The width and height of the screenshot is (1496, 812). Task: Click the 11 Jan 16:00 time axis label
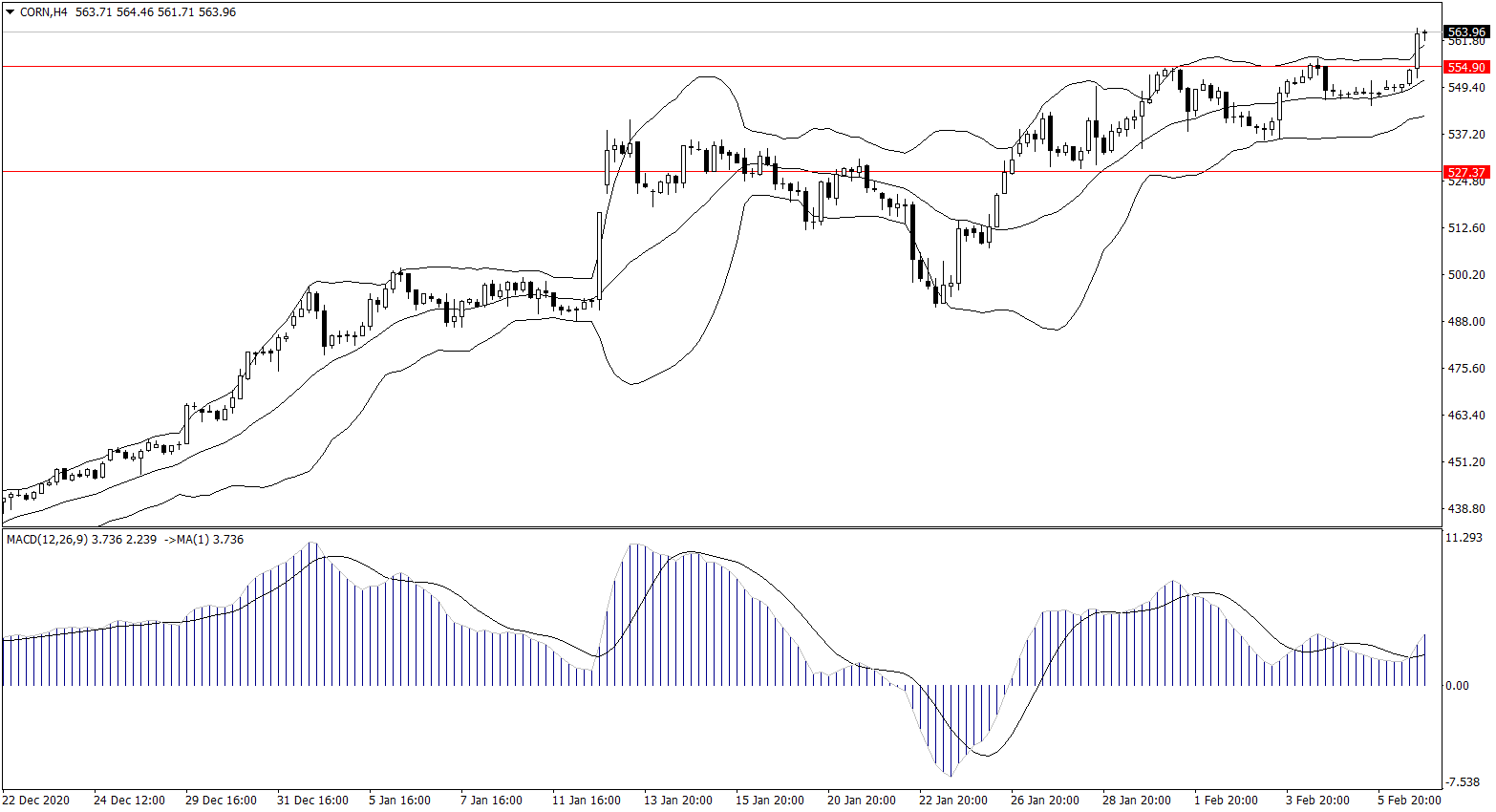(x=587, y=801)
